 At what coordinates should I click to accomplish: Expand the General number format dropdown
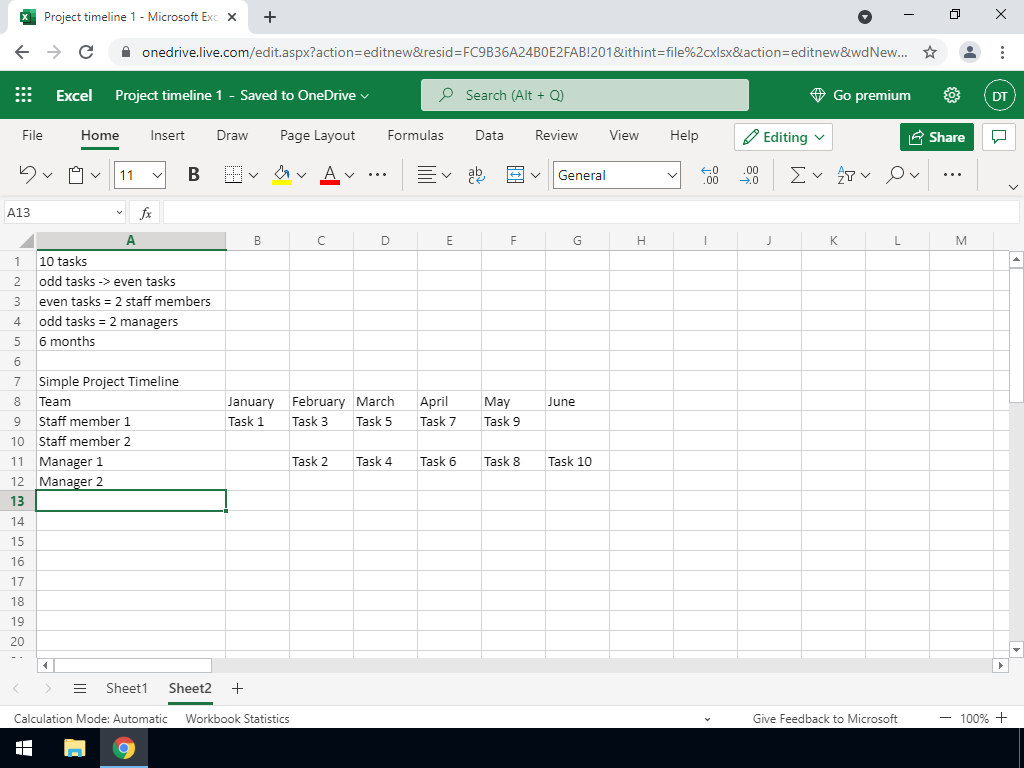pyautogui.click(x=672, y=175)
